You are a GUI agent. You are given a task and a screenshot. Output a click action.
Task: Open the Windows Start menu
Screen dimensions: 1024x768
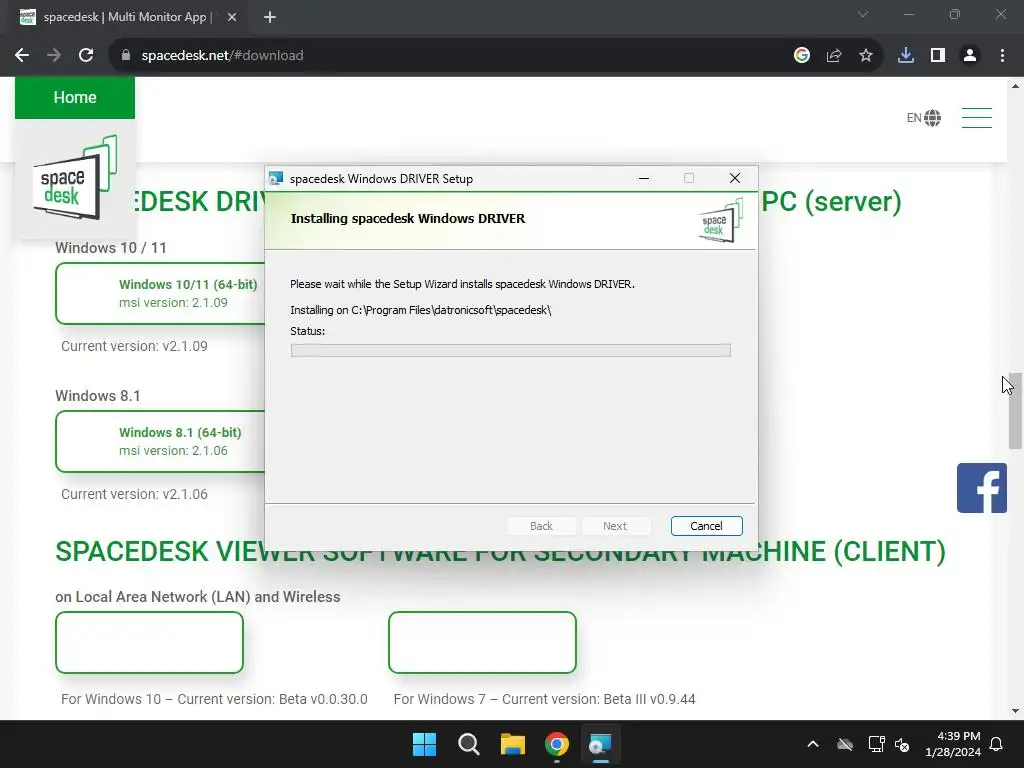(x=424, y=744)
